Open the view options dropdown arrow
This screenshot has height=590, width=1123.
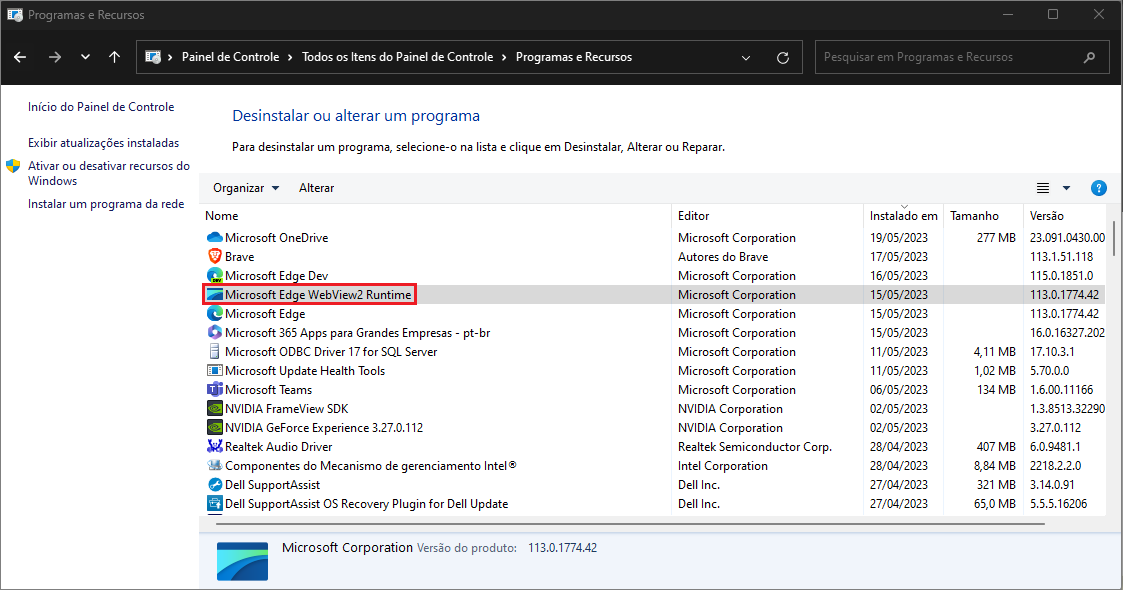tap(1066, 188)
